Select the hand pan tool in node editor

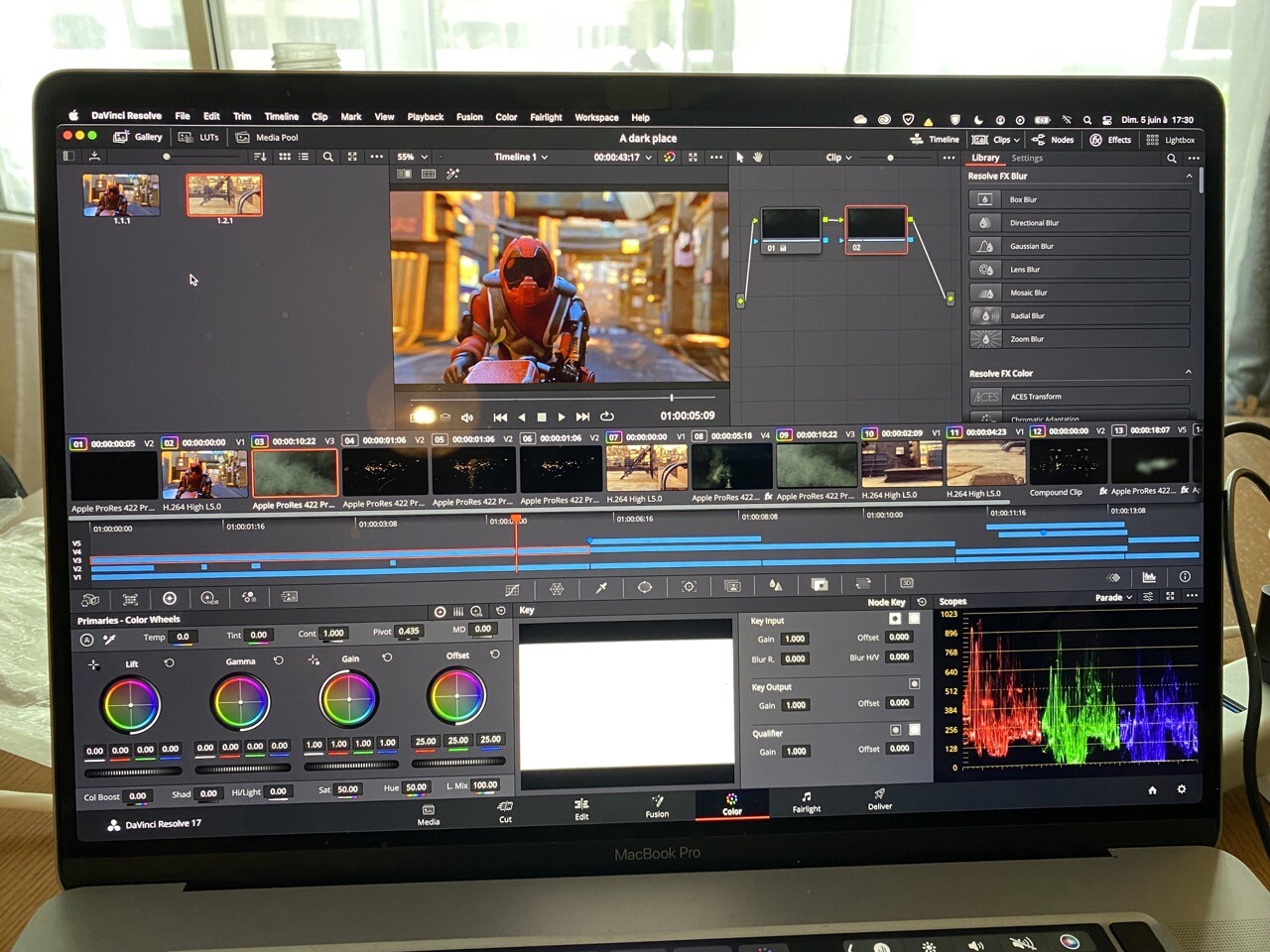(x=758, y=157)
